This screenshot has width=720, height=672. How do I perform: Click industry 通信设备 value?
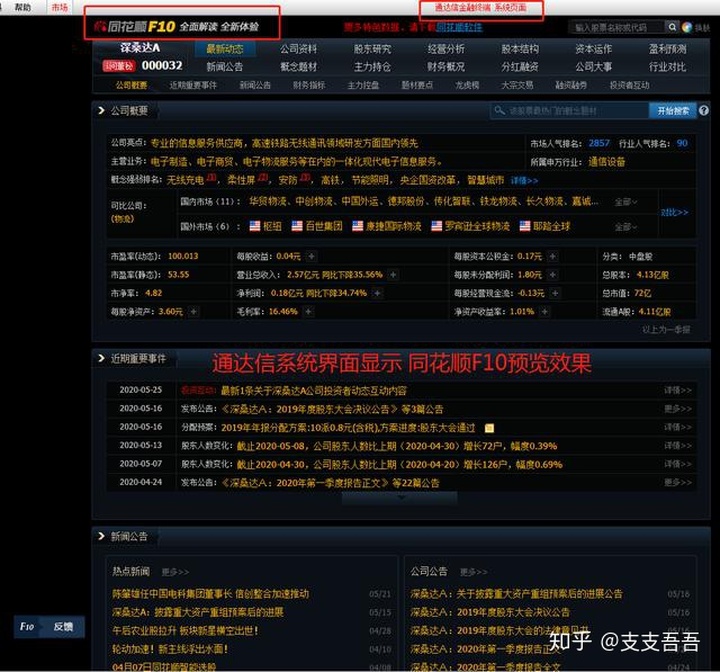point(607,162)
